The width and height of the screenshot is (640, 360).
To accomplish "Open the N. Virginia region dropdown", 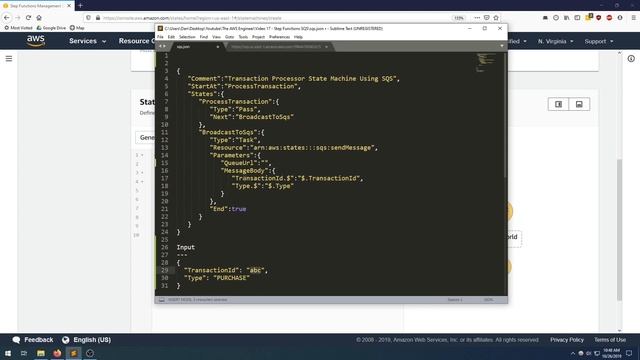I will coord(556,41).
